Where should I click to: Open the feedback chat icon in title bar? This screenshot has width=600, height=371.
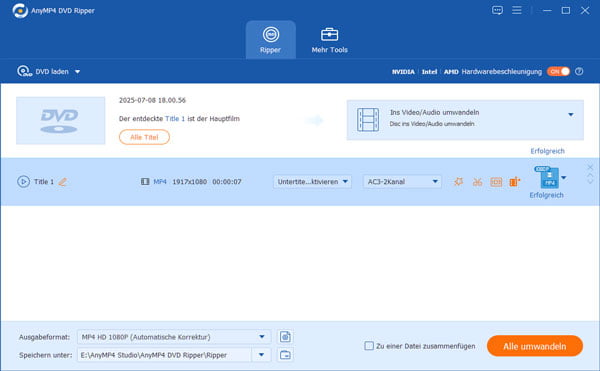point(497,10)
